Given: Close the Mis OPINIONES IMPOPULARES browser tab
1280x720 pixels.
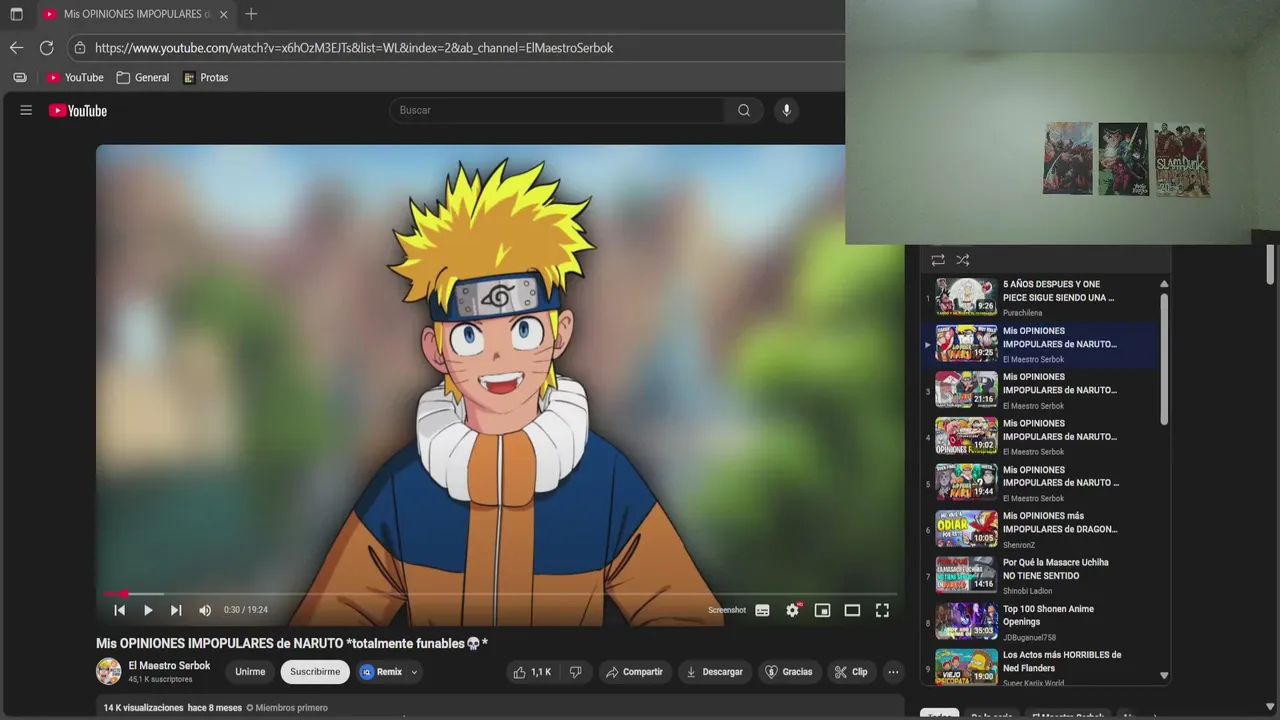Looking at the screenshot, I should (x=223, y=14).
